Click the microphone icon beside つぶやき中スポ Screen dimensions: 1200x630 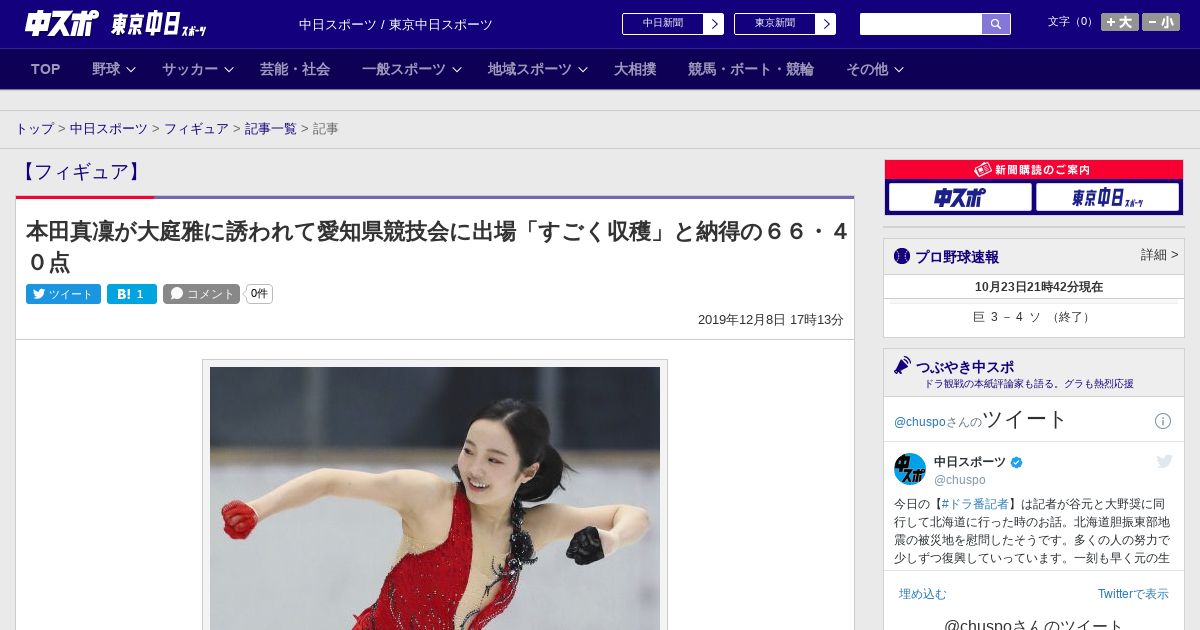[903, 366]
